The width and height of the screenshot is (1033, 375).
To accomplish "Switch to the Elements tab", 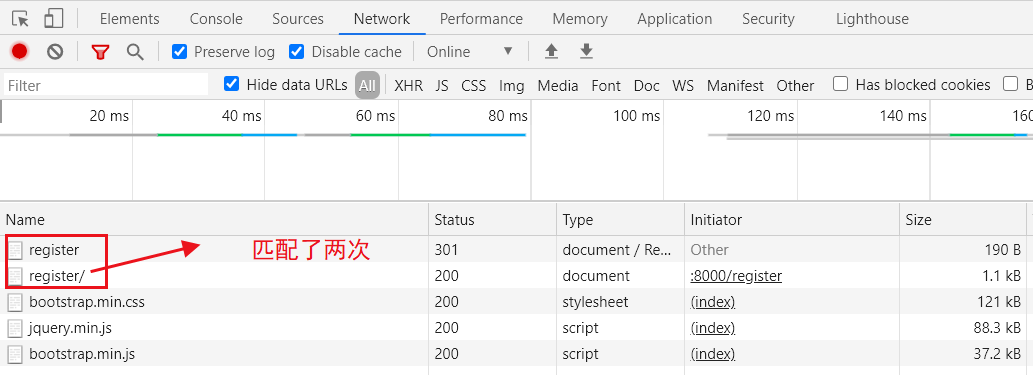I will click(130, 19).
